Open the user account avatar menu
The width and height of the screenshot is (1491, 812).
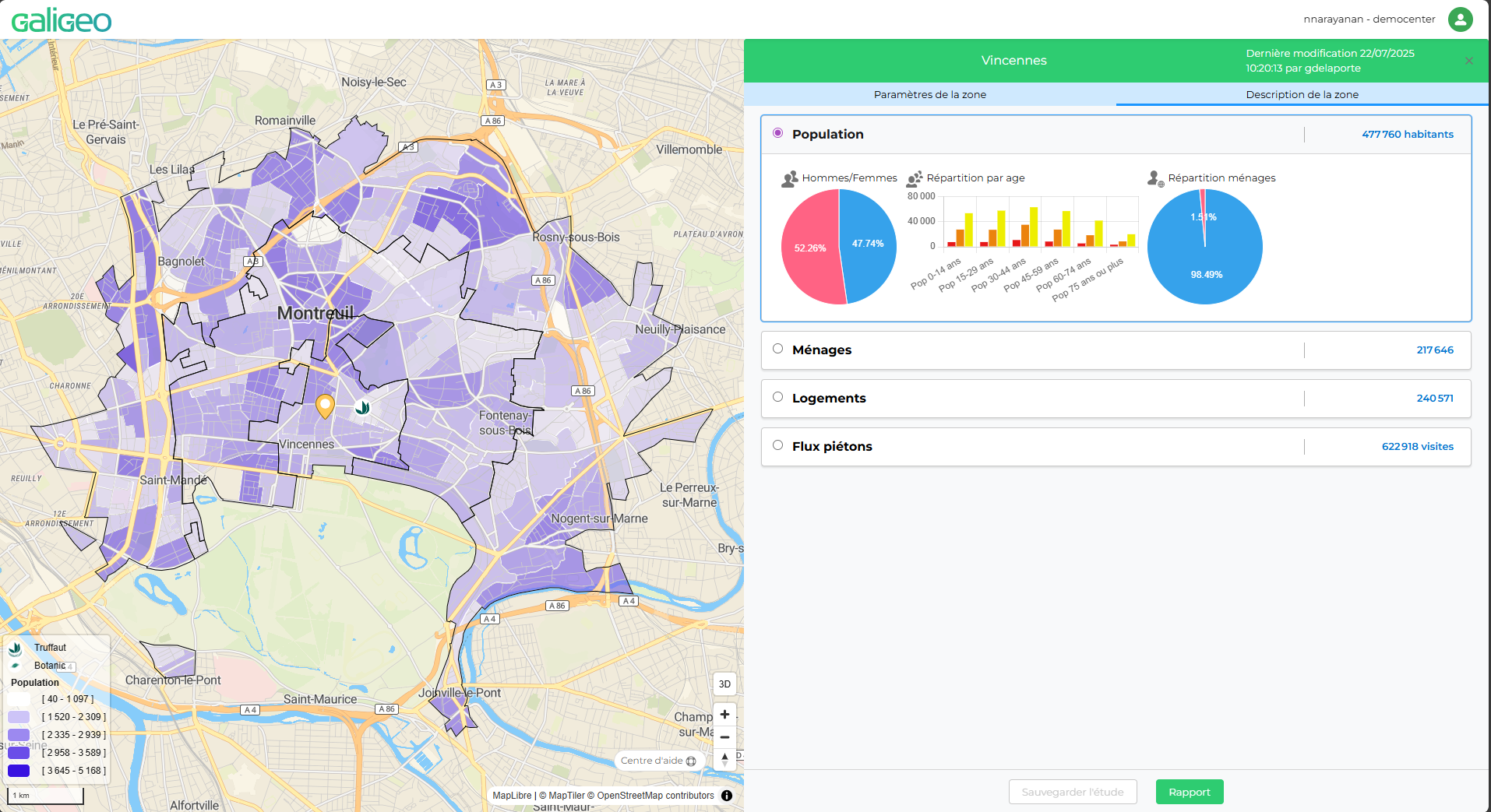coord(1460,19)
